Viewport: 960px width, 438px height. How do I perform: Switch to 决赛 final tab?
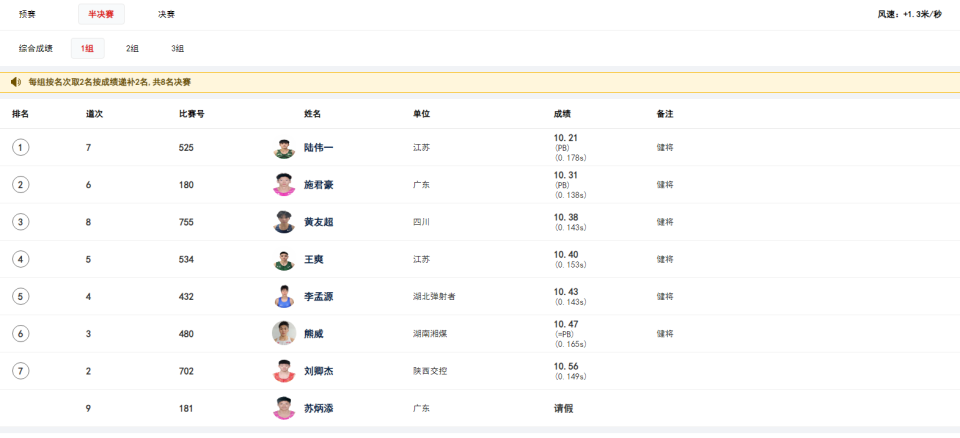[166, 14]
